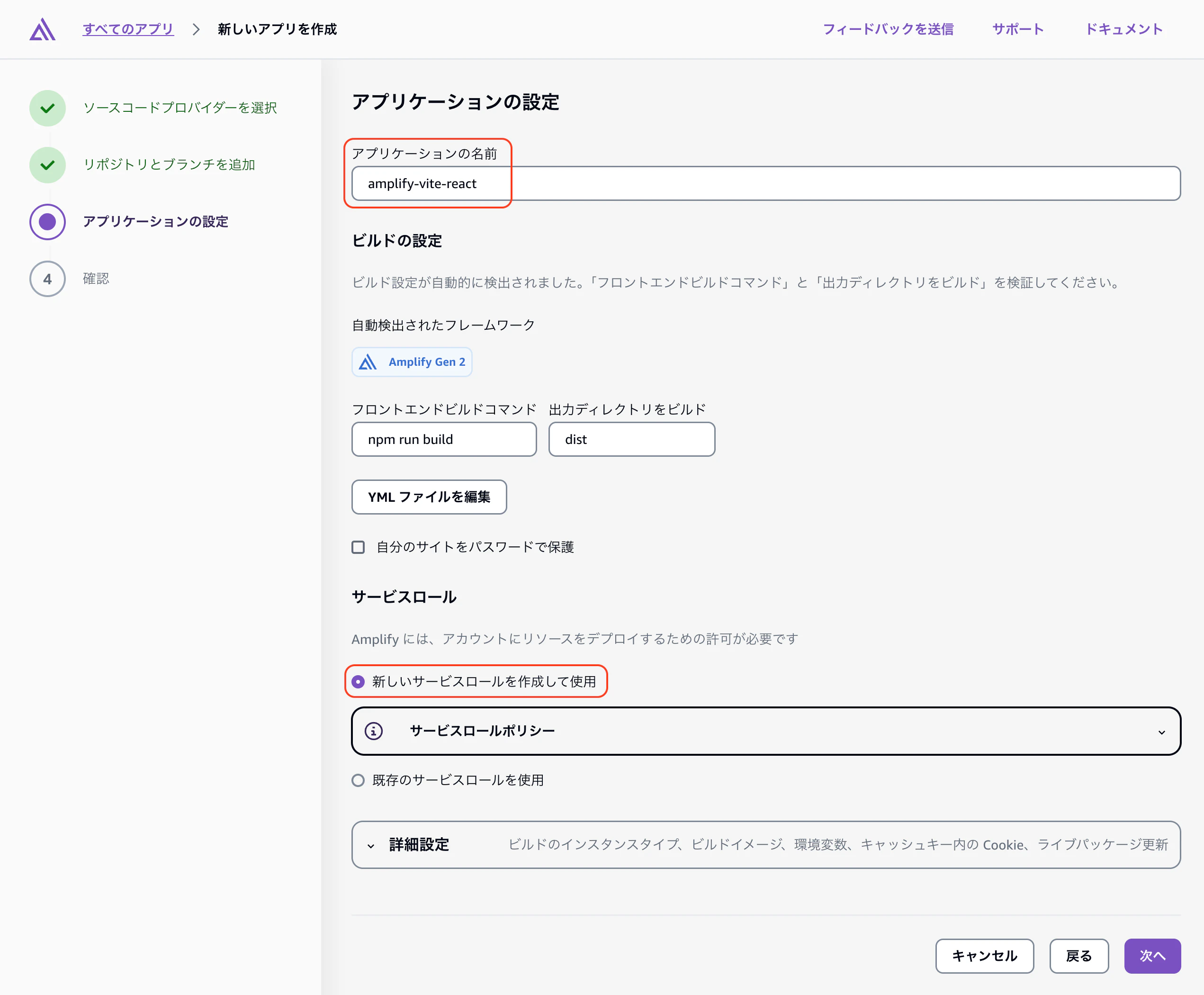Click the green checkmark for ソースコードプロバイダーを選択
The width and height of the screenshot is (1204, 995).
click(x=47, y=108)
